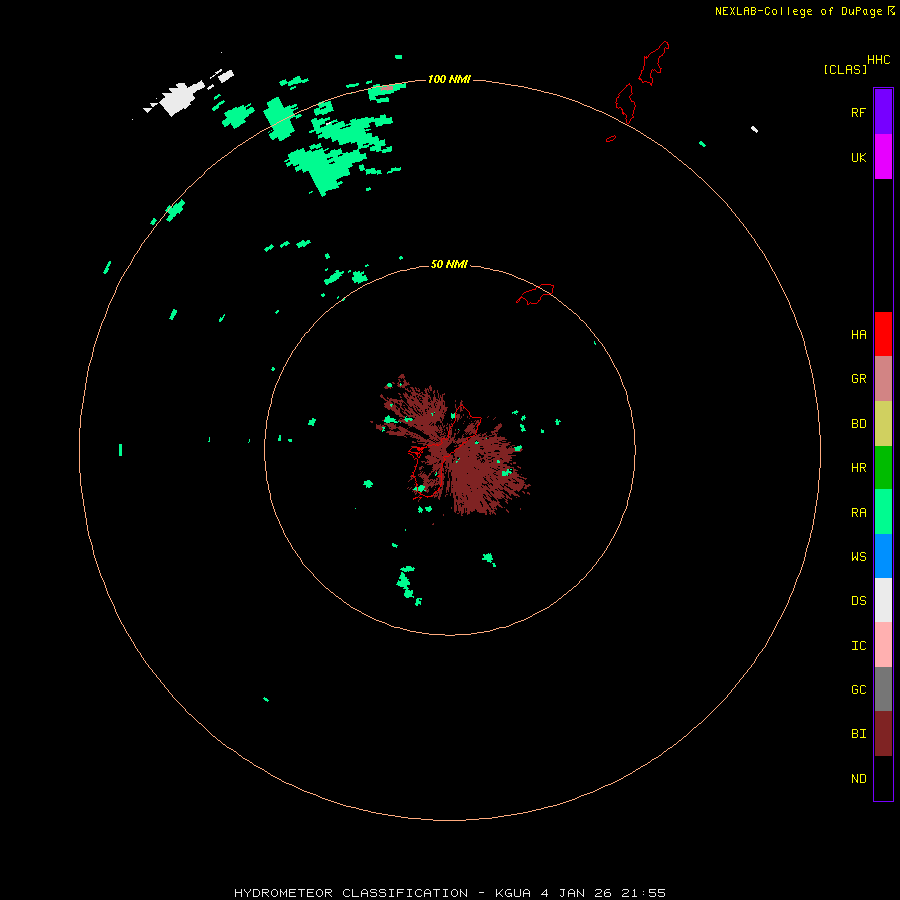Screen dimensions: 900x900
Task: Click the WS legend label
Action: pos(858,556)
